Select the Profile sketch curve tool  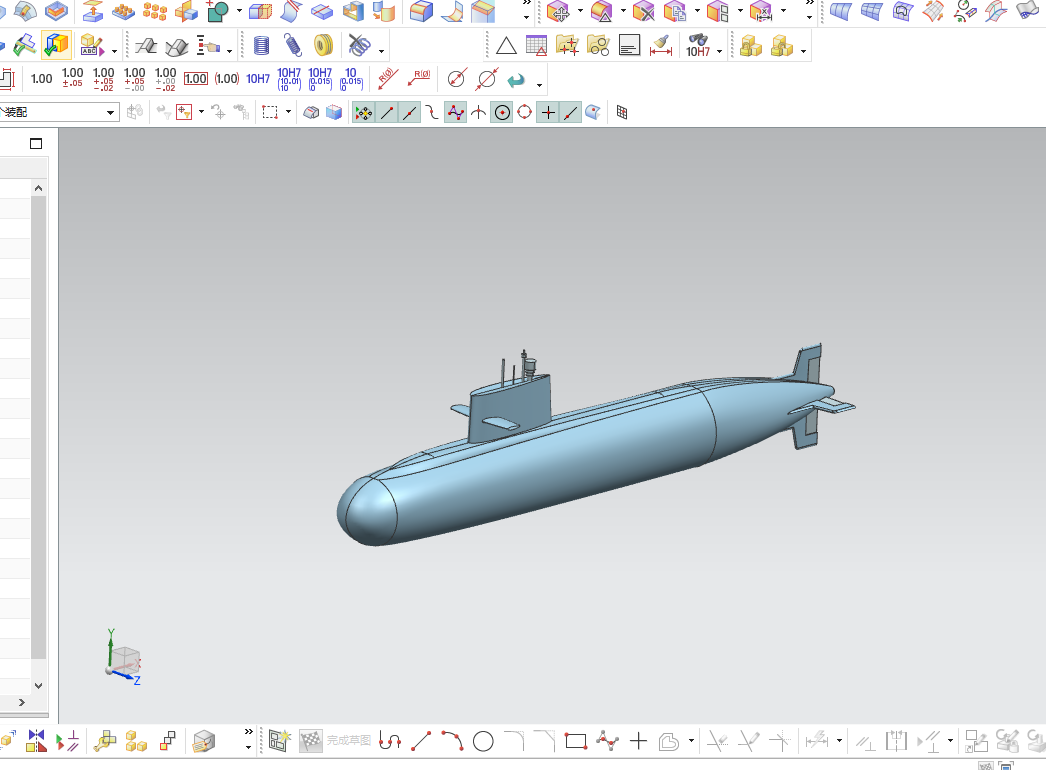[390, 741]
